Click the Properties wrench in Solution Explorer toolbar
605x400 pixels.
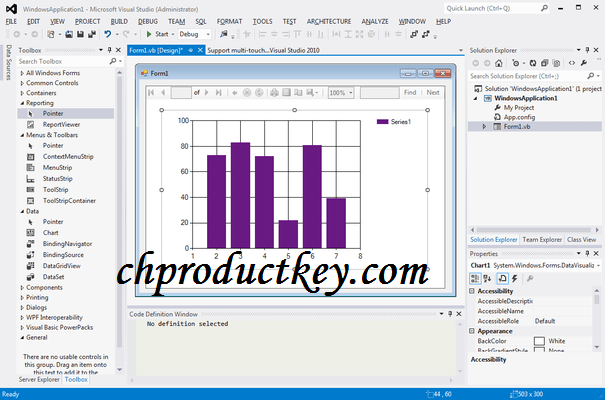pyautogui.click(x=584, y=63)
